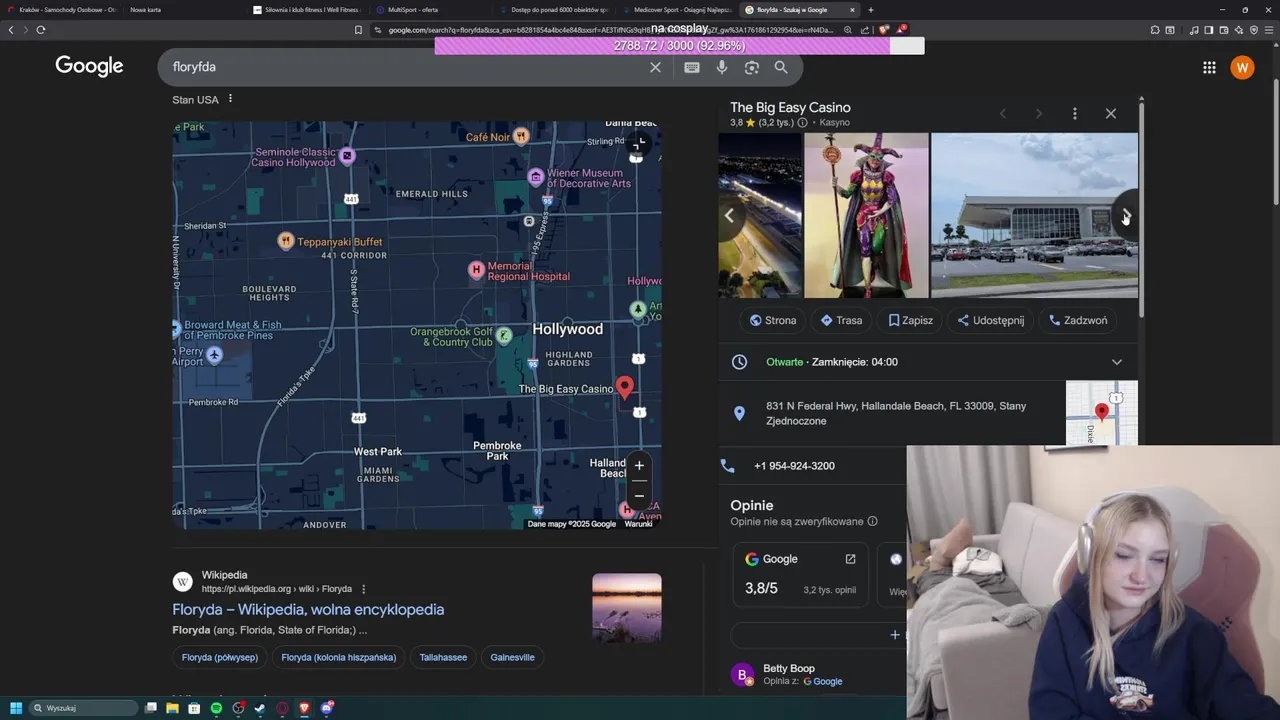Select the Floryda (kolonia hiszpańska) chip
Image resolution: width=1280 pixels, height=720 pixels.
coord(338,657)
